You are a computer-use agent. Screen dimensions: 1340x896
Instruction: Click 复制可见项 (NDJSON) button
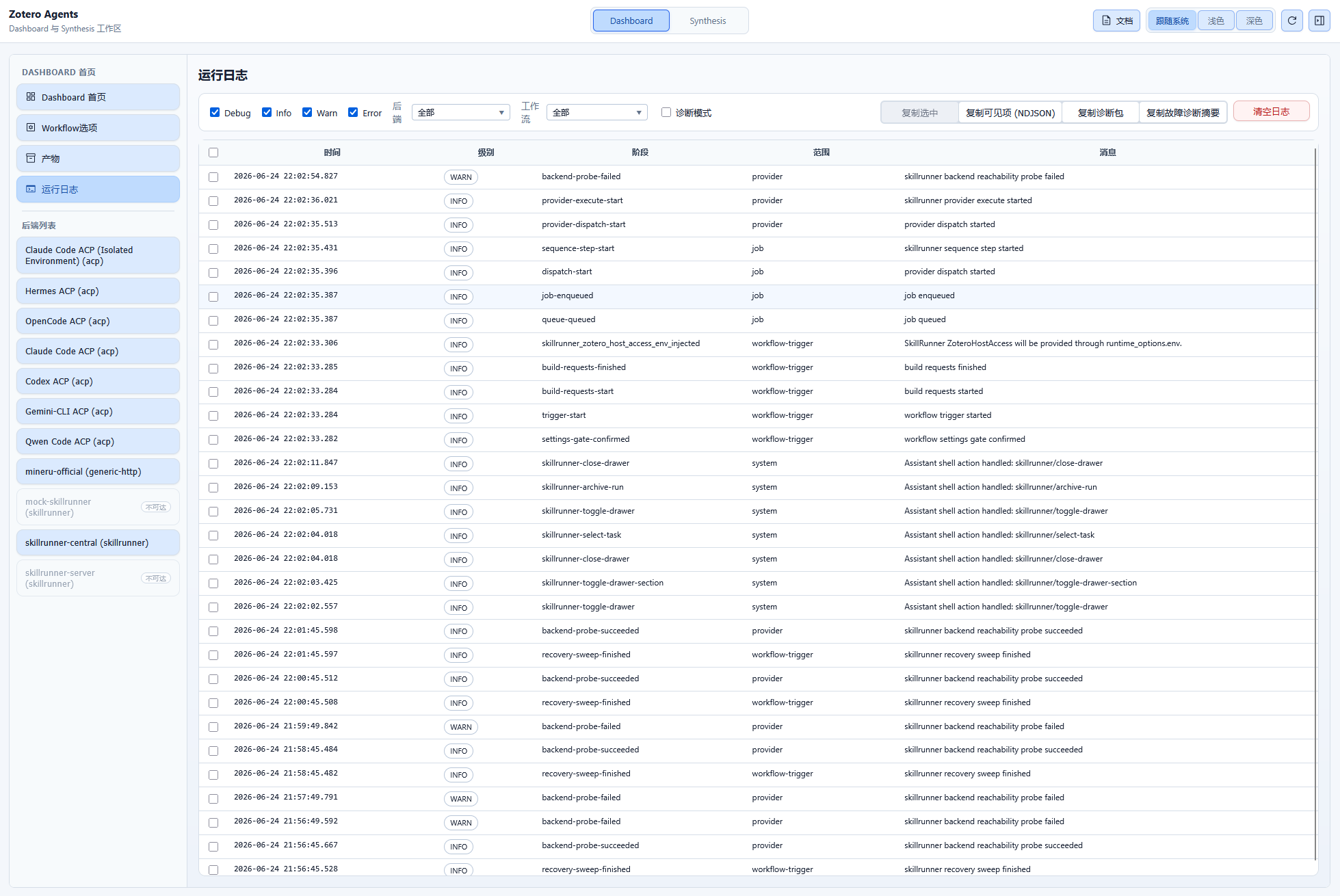tap(1010, 112)
